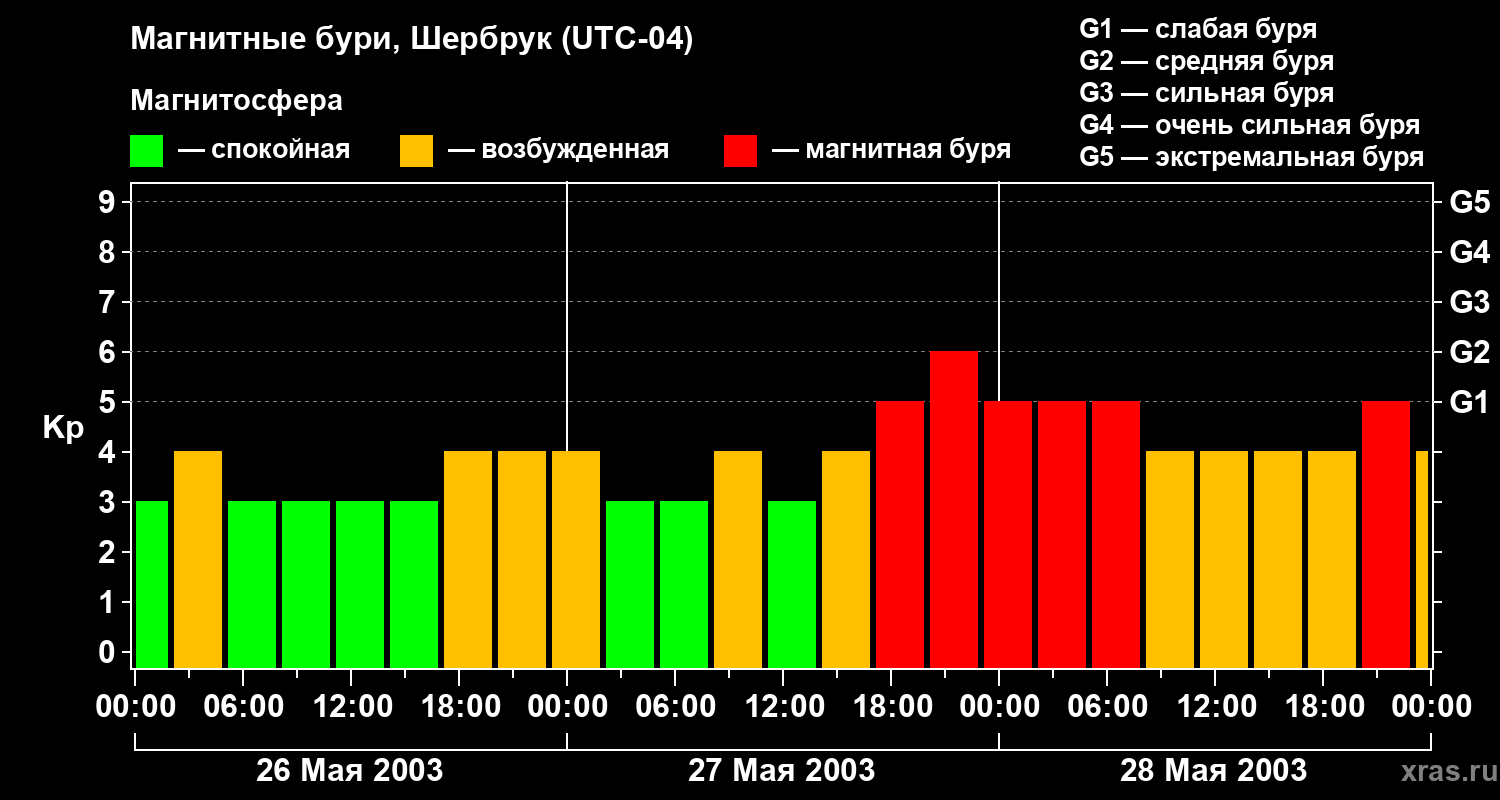1500x800 pixels.
Task: Click the '27 Мая 2003' date label
Action: [x=782, y=770]
